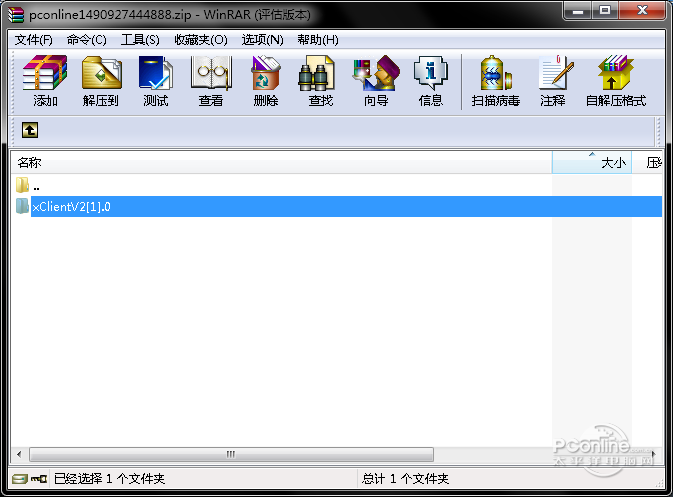Open the 选项(N) menu
Image resolution: width=673 pixels, height=497 pixels.
tap(263, 40)
